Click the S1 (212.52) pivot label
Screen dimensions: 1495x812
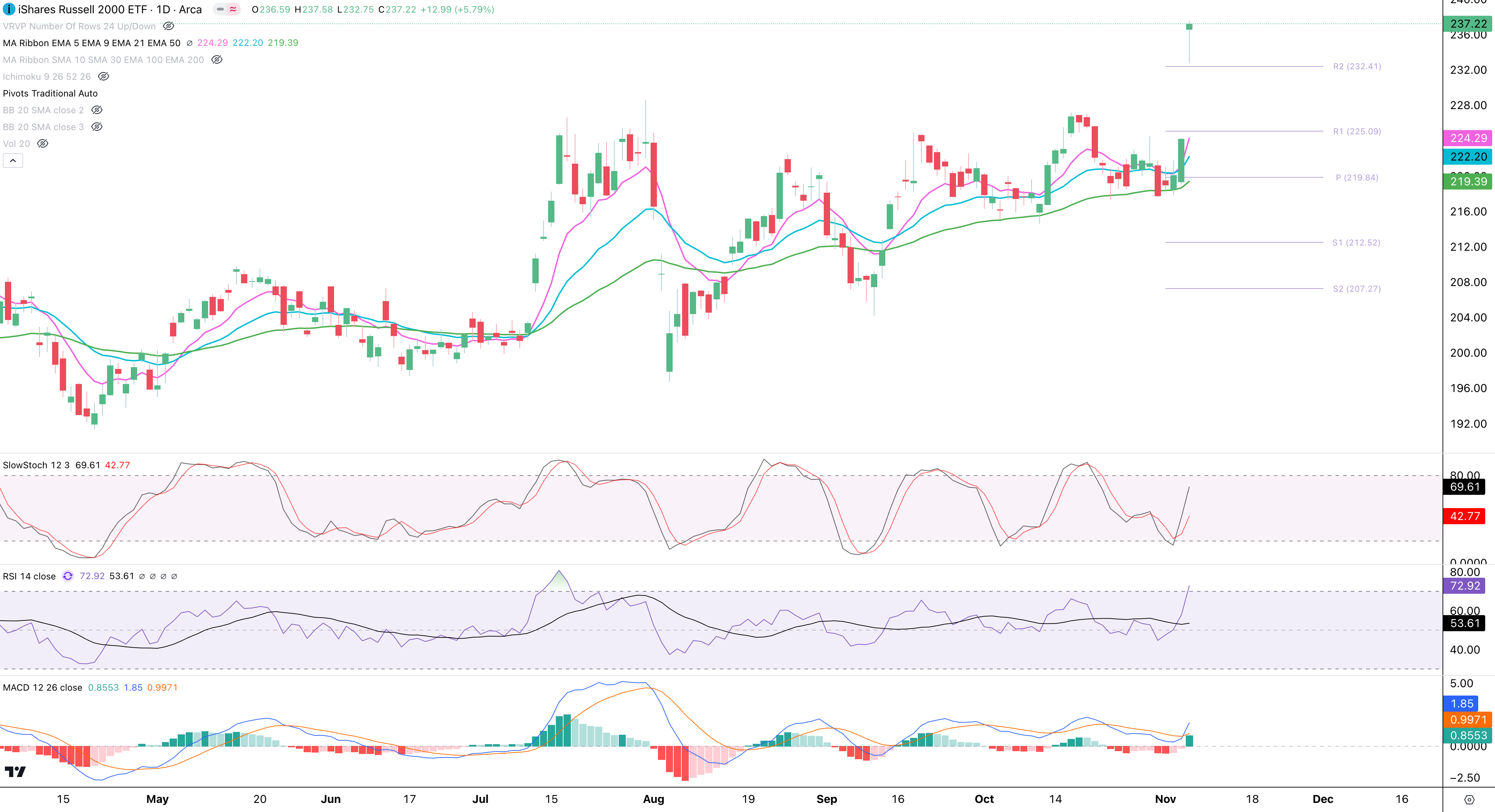point(1356,242)
